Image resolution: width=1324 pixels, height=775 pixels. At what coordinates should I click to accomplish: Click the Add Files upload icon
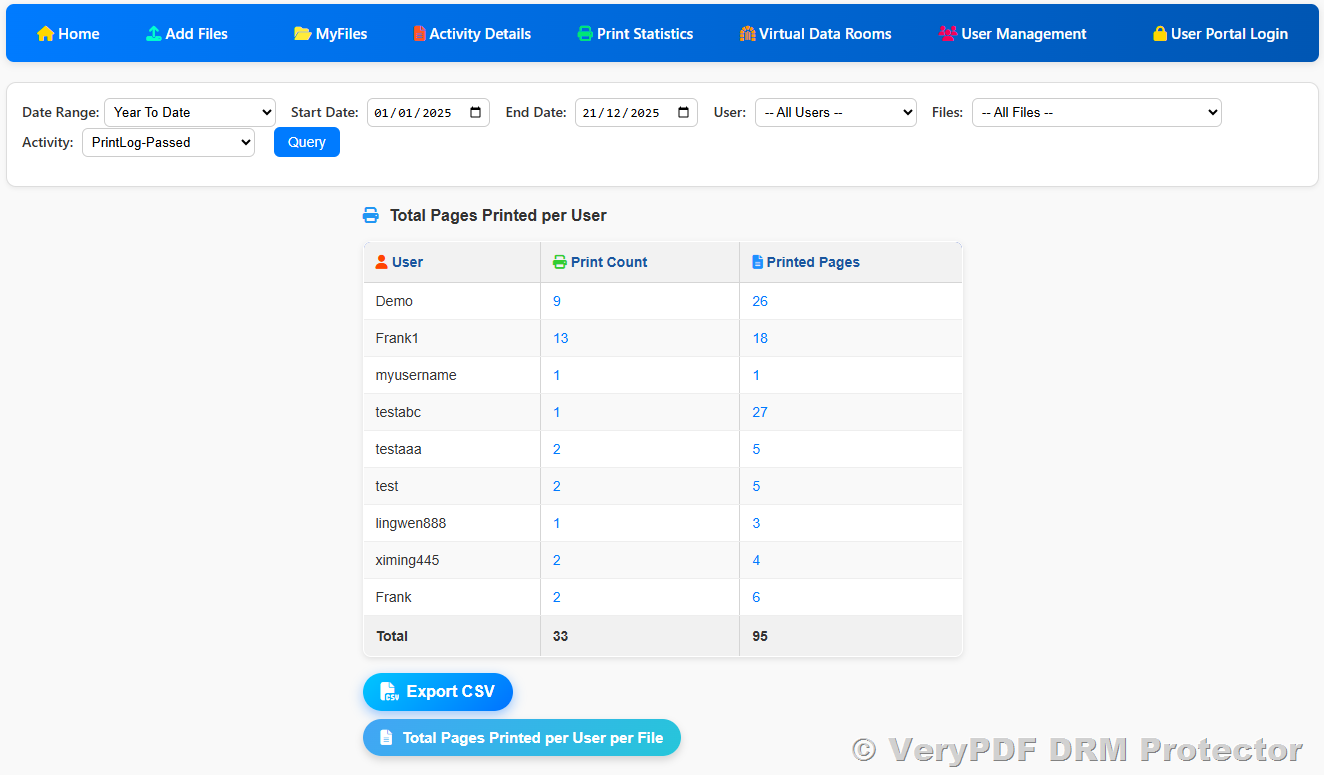click(153, 34)
